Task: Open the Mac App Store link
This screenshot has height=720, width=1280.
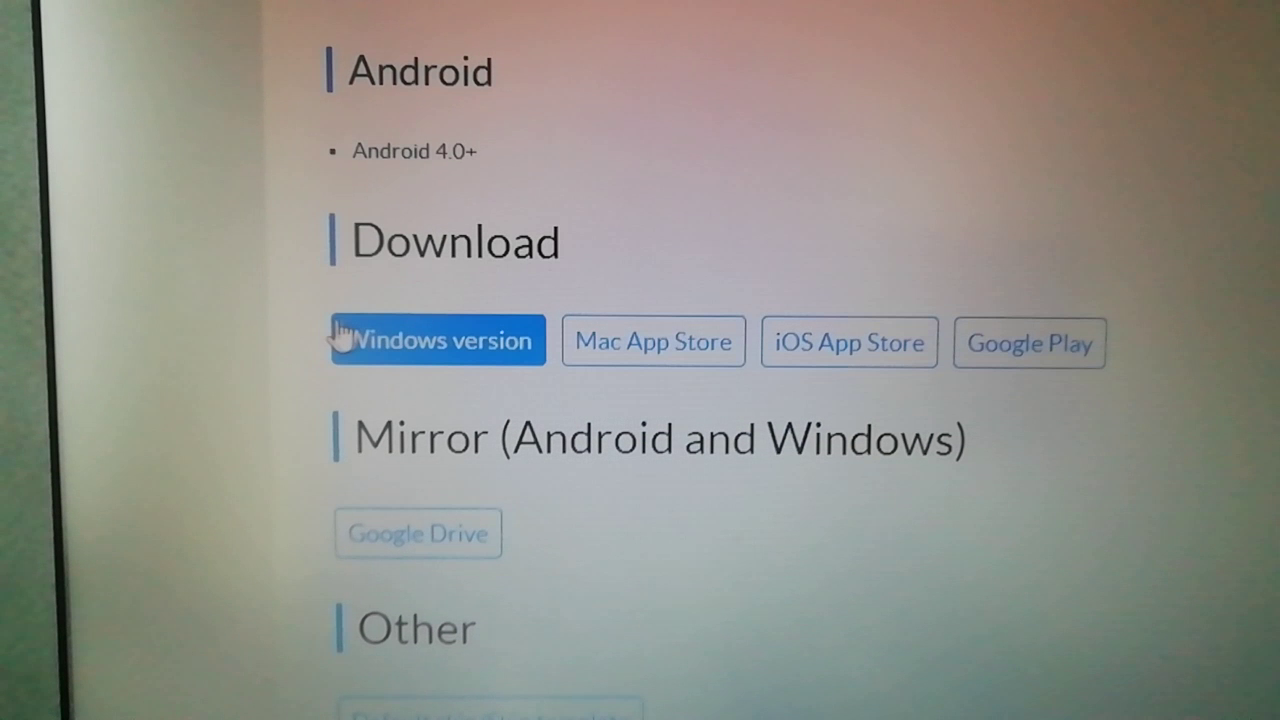Action: tap(653, 341)
